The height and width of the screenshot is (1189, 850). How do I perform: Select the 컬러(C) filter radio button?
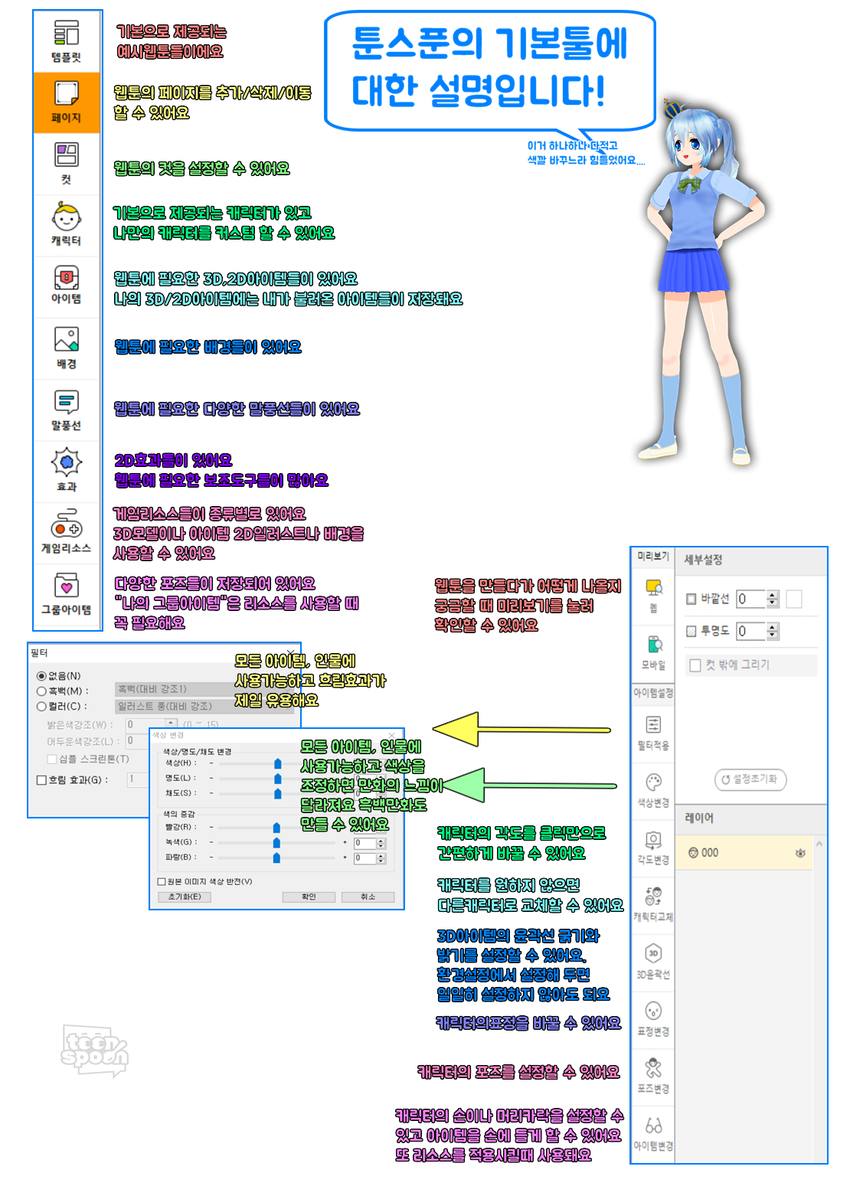(x=42, y=706)
